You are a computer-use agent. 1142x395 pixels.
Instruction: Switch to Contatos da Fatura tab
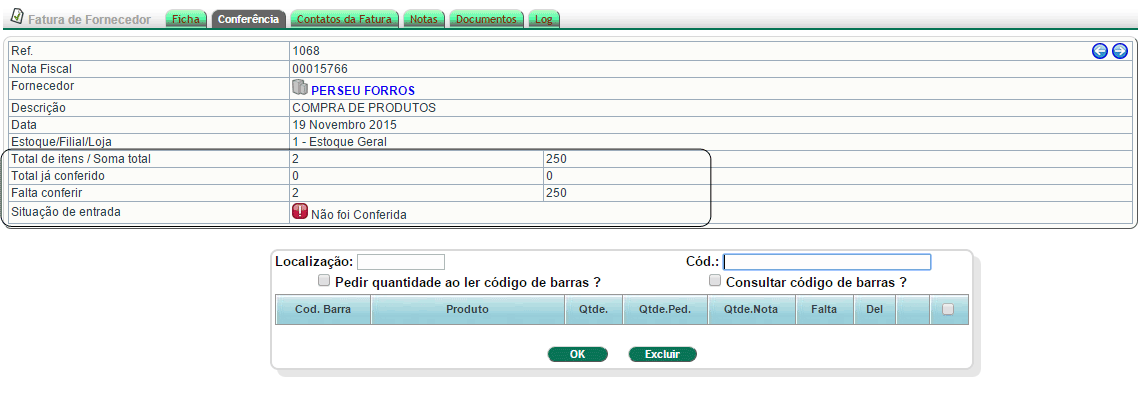[x=345, y=20]
